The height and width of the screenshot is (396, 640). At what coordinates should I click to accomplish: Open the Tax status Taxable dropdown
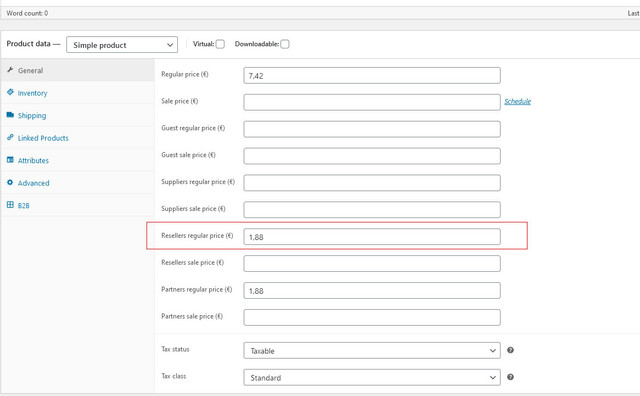click(x=372, y=351)
